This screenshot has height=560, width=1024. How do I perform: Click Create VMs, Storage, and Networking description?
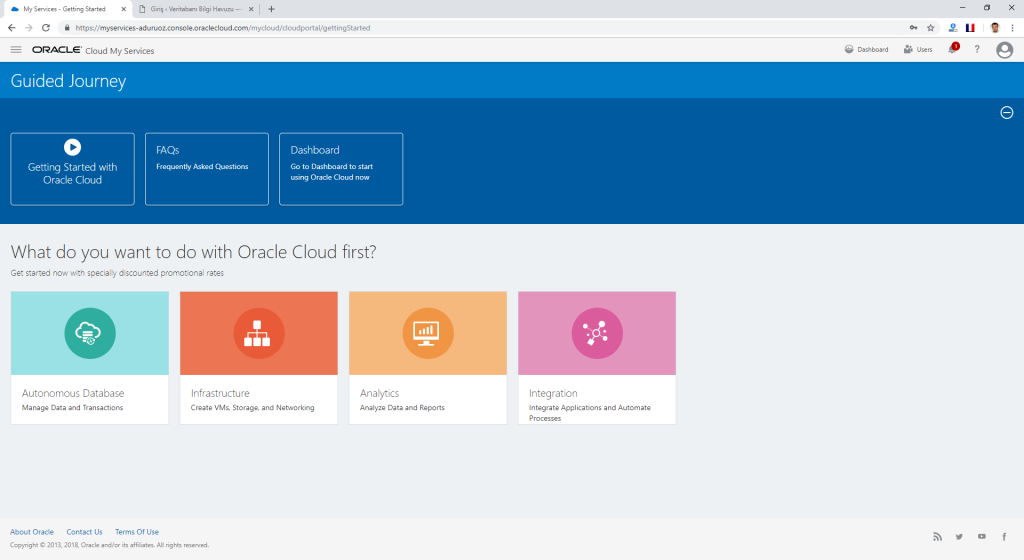253,407
